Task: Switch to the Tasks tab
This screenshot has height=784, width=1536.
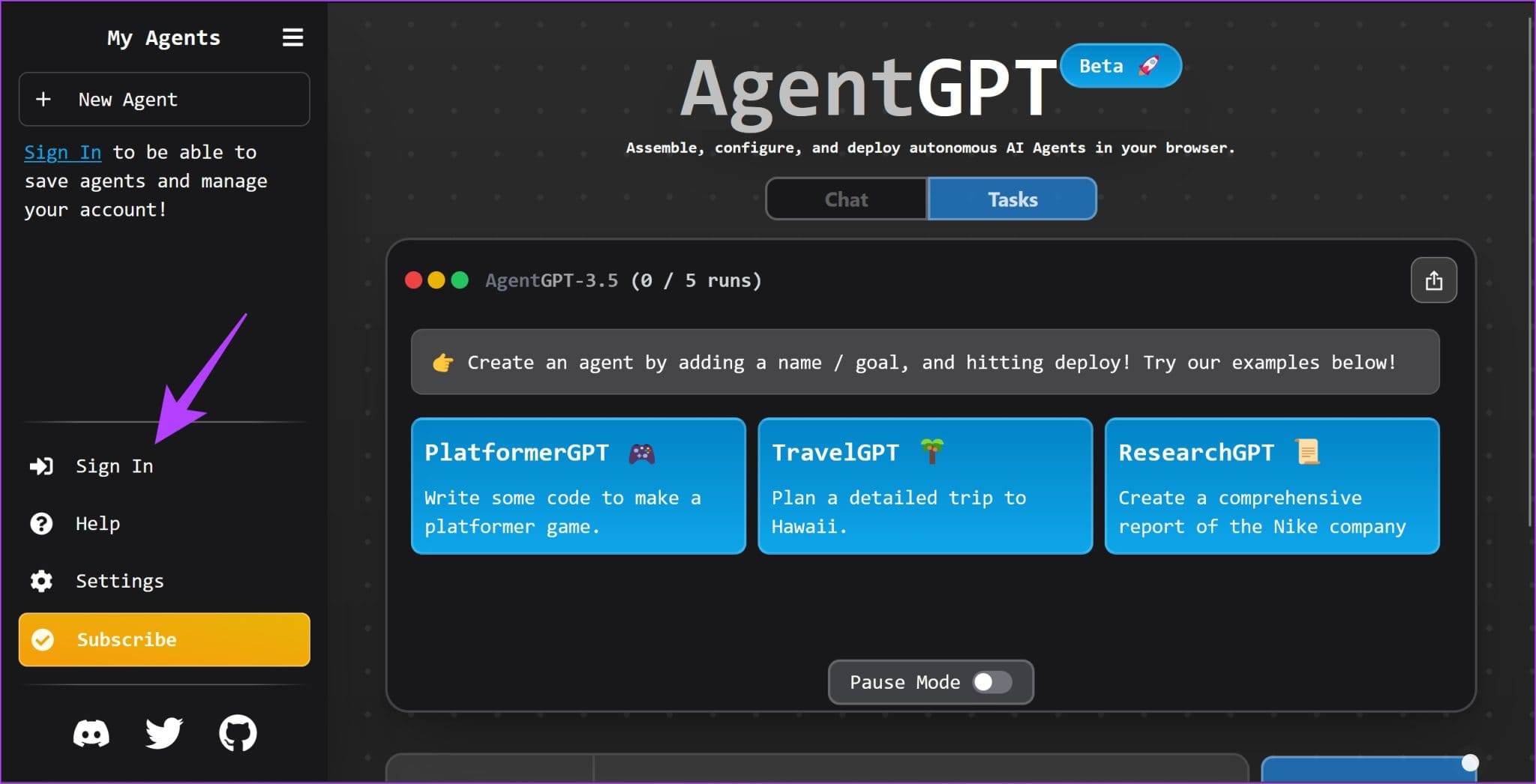Action: pyautogui.click(x=1012, y=199)
